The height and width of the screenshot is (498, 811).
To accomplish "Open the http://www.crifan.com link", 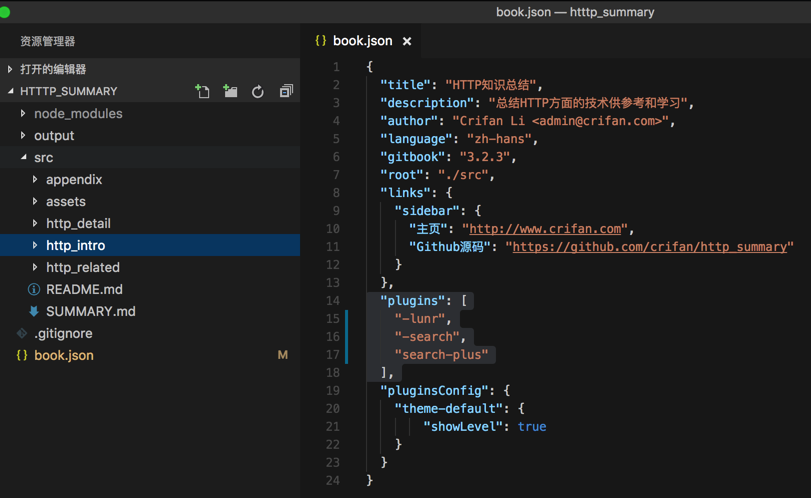I will 546,229.
